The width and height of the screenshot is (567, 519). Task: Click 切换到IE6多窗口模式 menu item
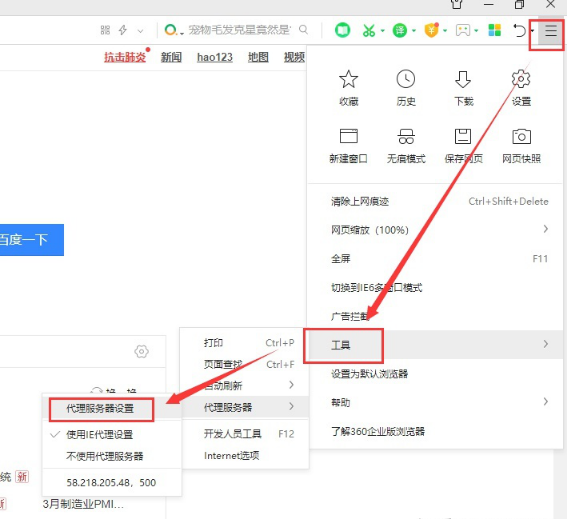[436, 287]
